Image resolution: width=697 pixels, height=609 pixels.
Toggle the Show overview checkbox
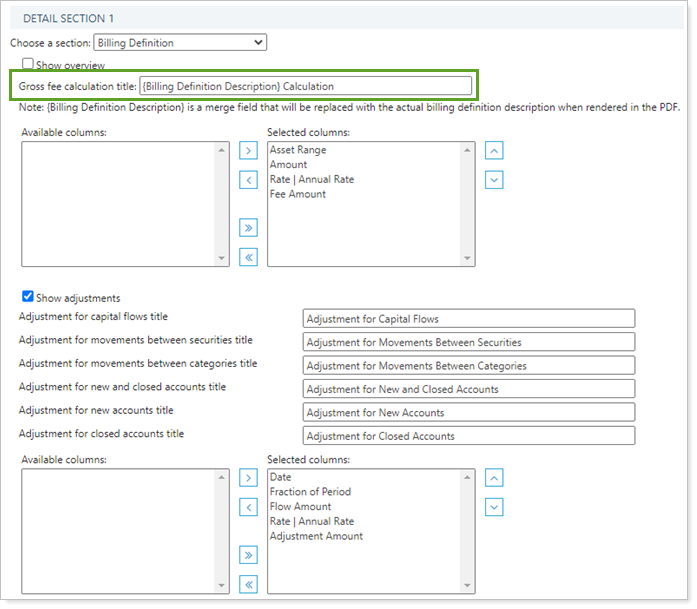(x=28, y=65)
